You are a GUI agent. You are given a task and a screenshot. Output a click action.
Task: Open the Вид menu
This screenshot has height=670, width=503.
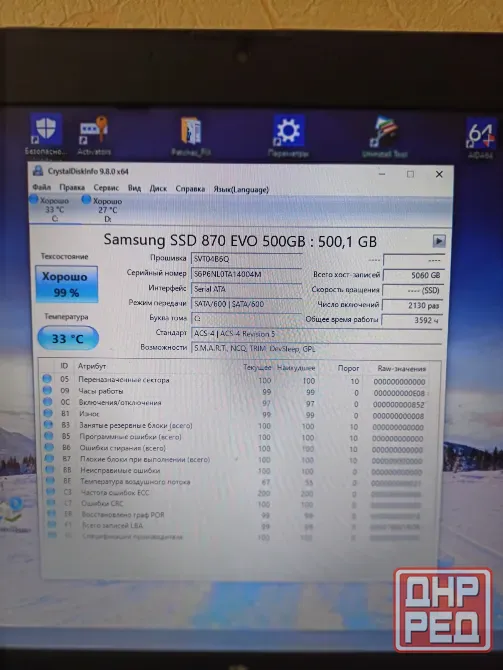pos(134,188)
